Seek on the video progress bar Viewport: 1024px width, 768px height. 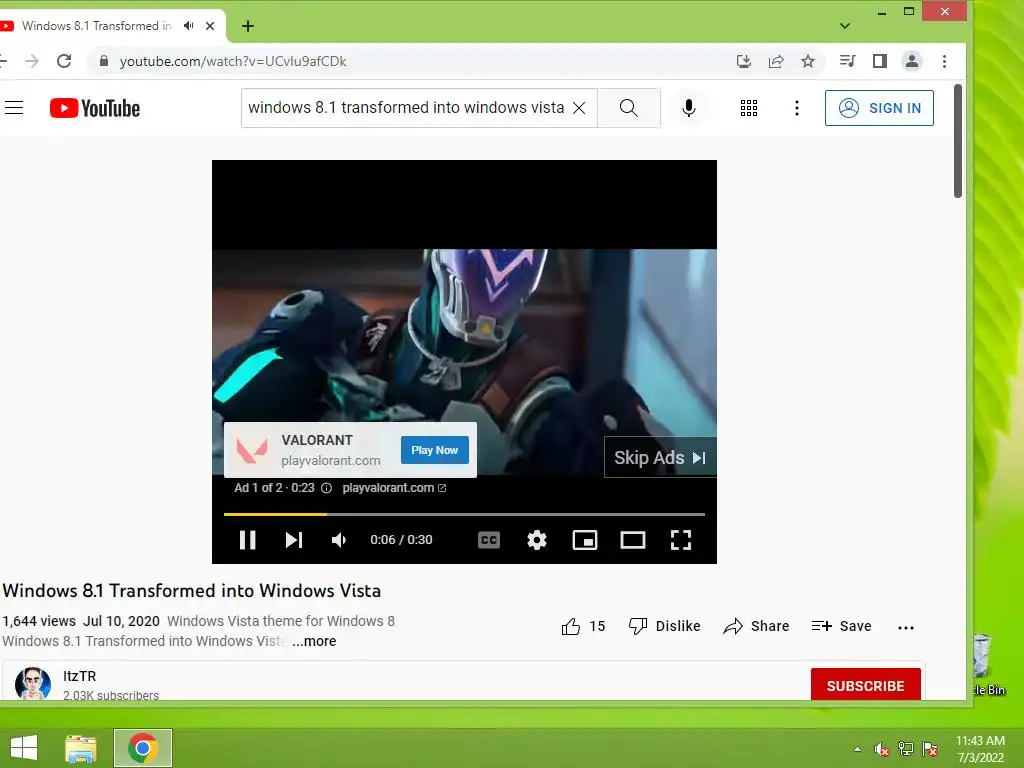[x=464, y=515]
